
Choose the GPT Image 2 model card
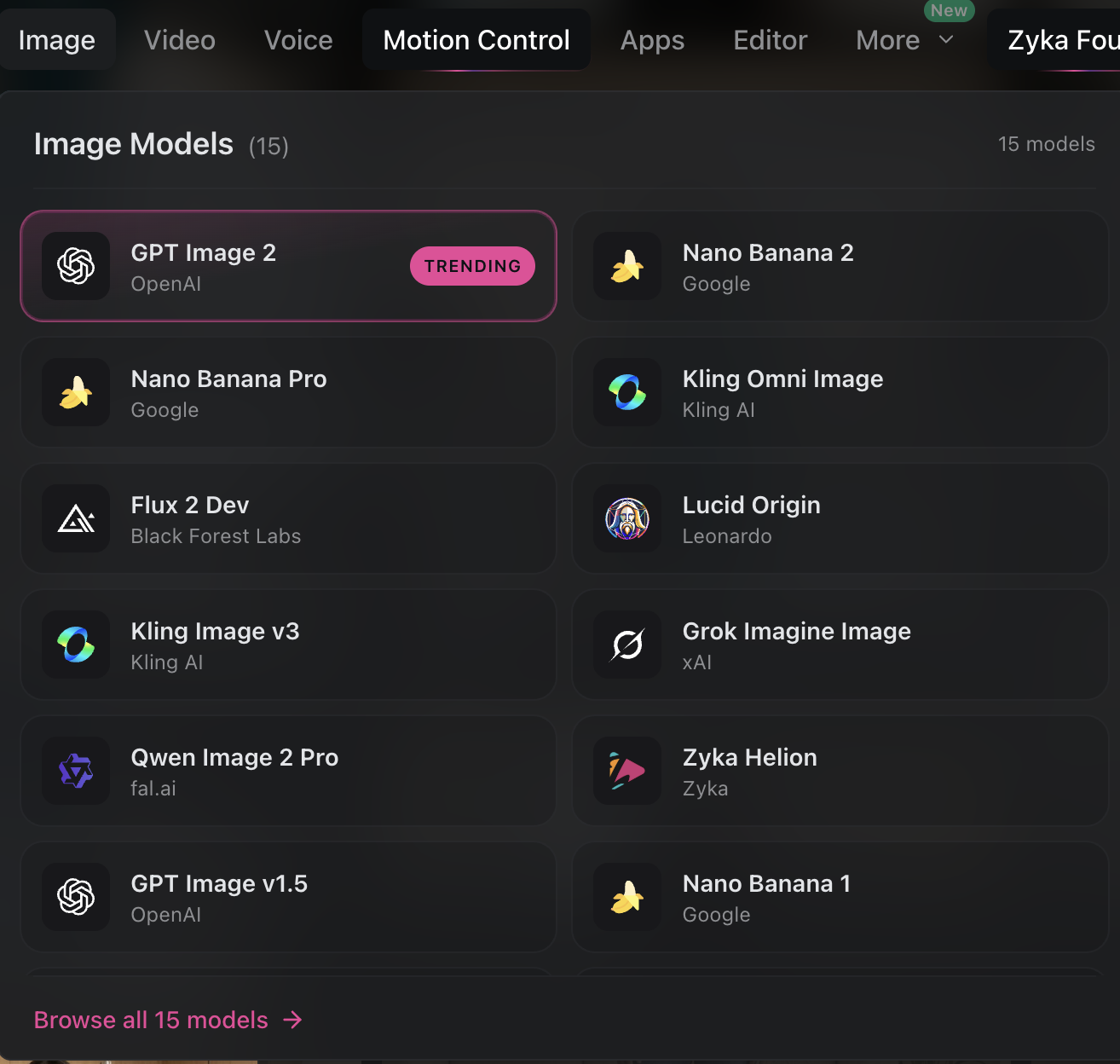point(288,266)
